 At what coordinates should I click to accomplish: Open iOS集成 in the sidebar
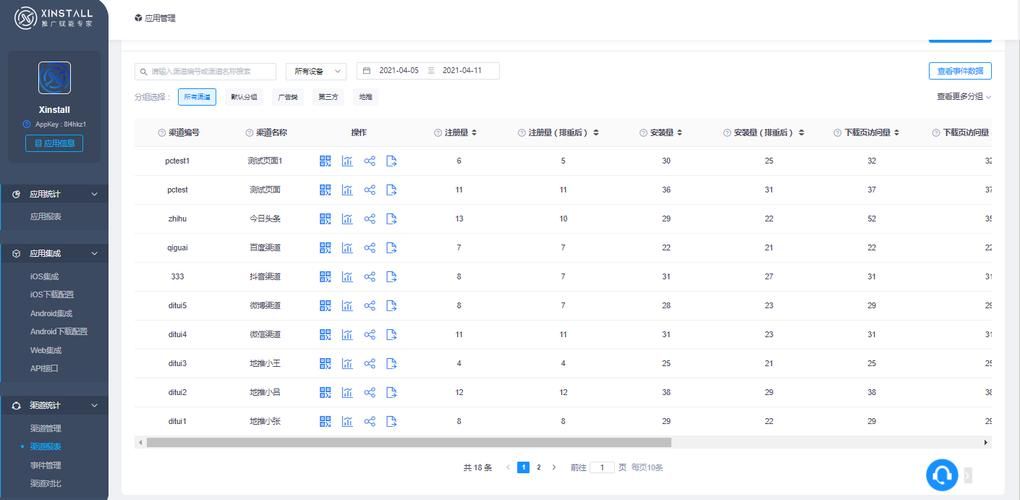click(x=45, y=276)
